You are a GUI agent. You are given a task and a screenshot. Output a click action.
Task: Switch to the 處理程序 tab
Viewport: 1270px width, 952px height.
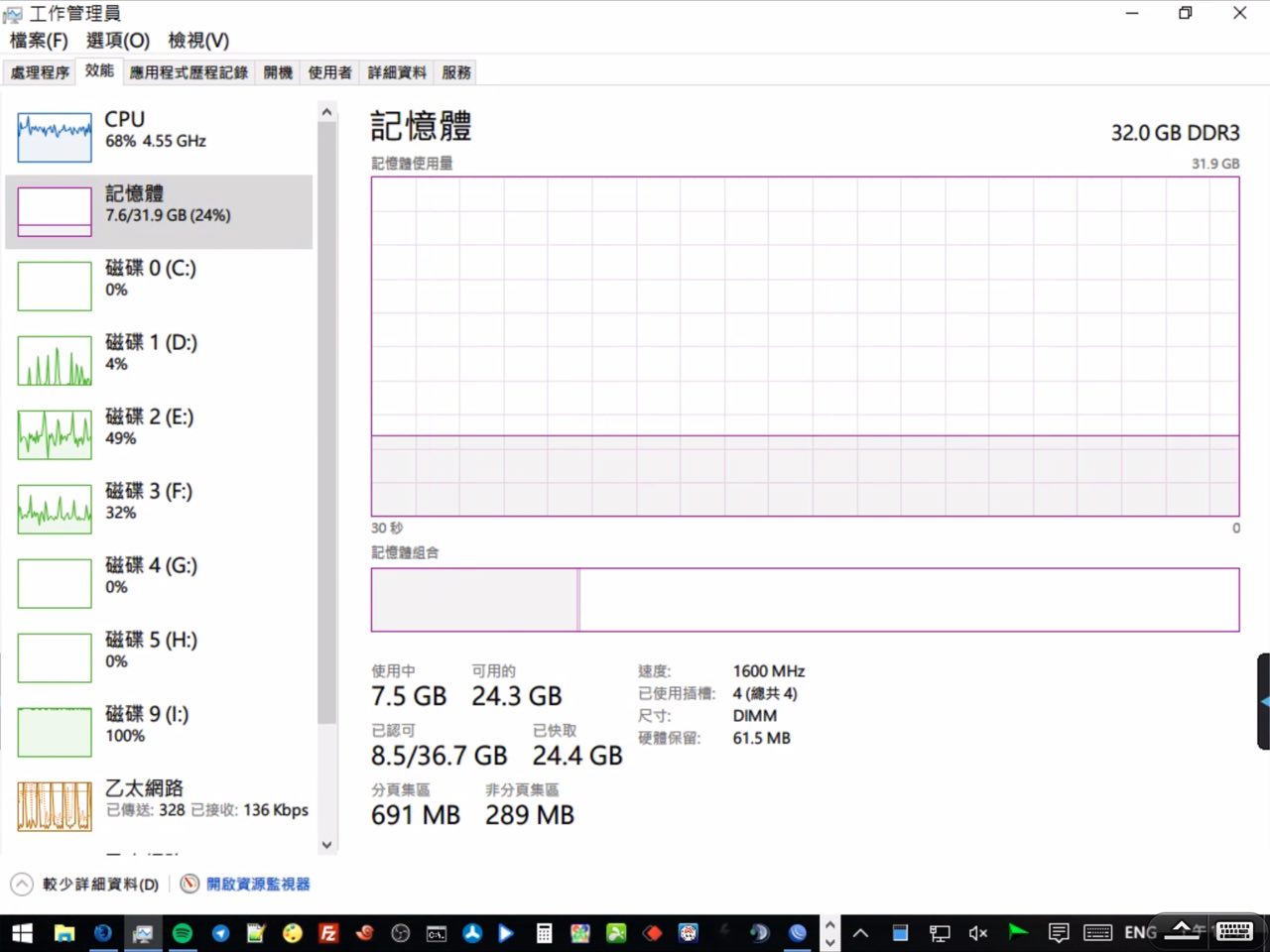[x=40, y=72]
